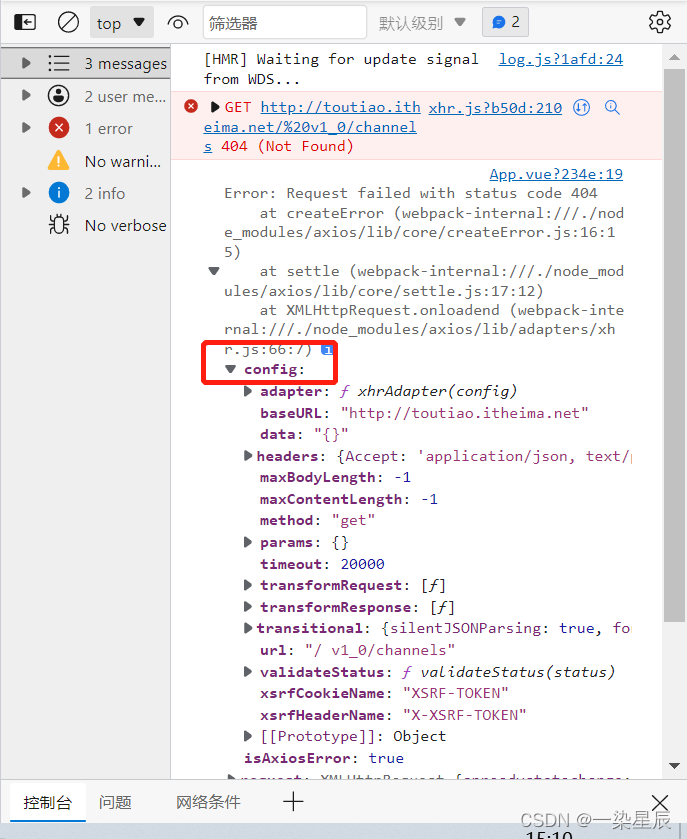The height and width of the screenshot is (839, 687).
Task: Select the url "/ v1_0/channels" value
Action: click(380, 650)
